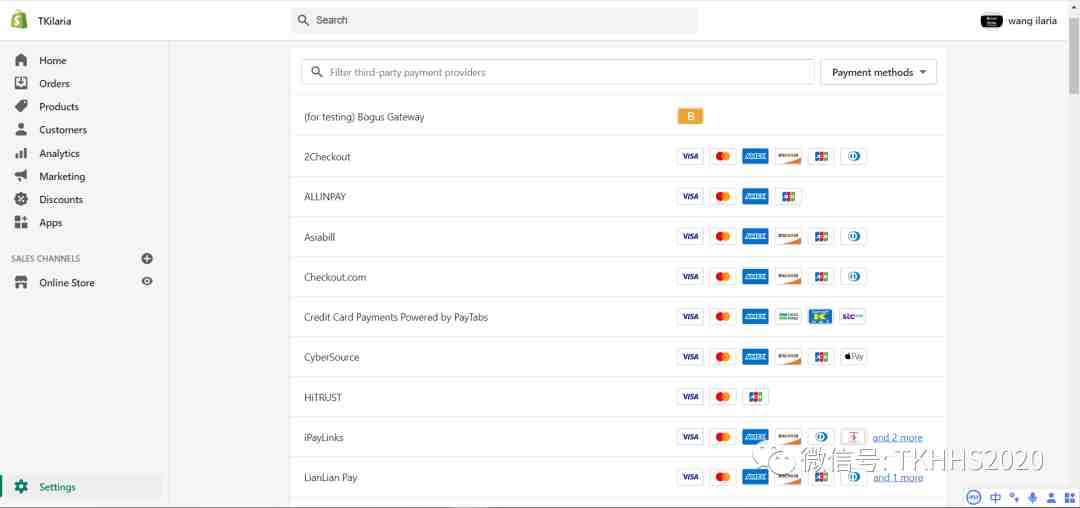Click the Shopify logo icon

pyautogui.click(x=19, y=20)
